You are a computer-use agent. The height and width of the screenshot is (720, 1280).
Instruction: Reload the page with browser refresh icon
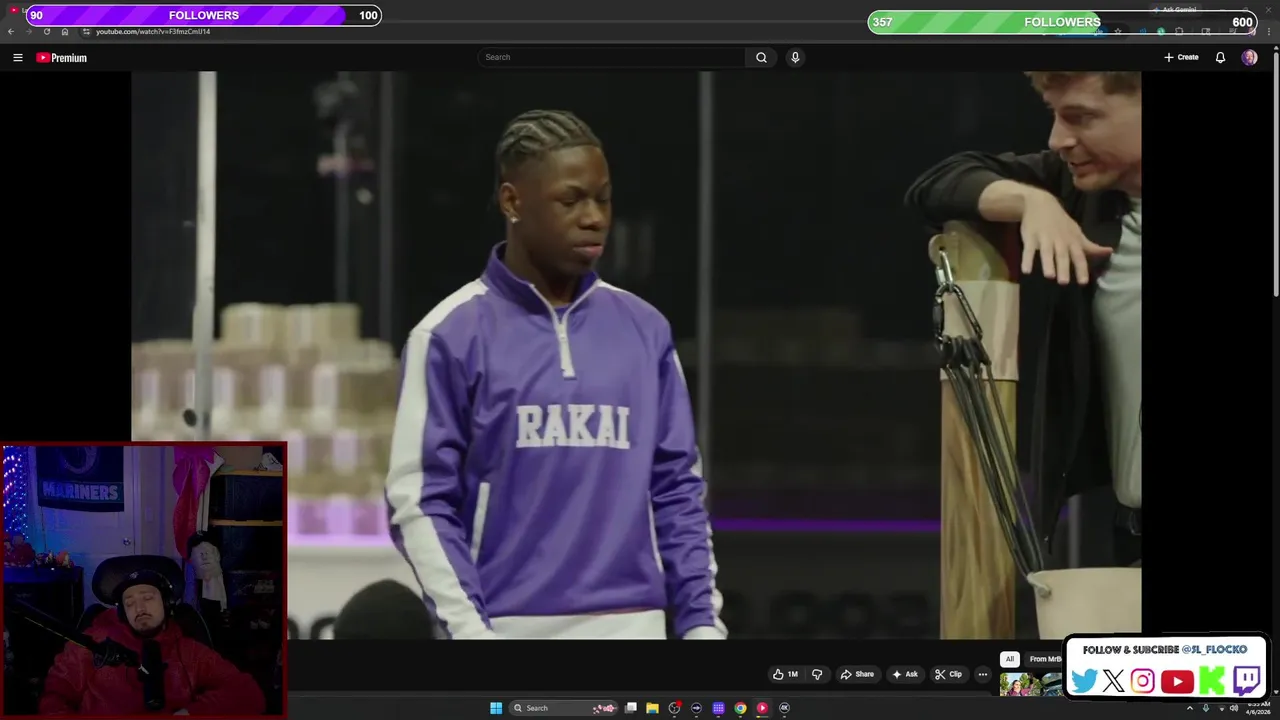click(46, 31)
